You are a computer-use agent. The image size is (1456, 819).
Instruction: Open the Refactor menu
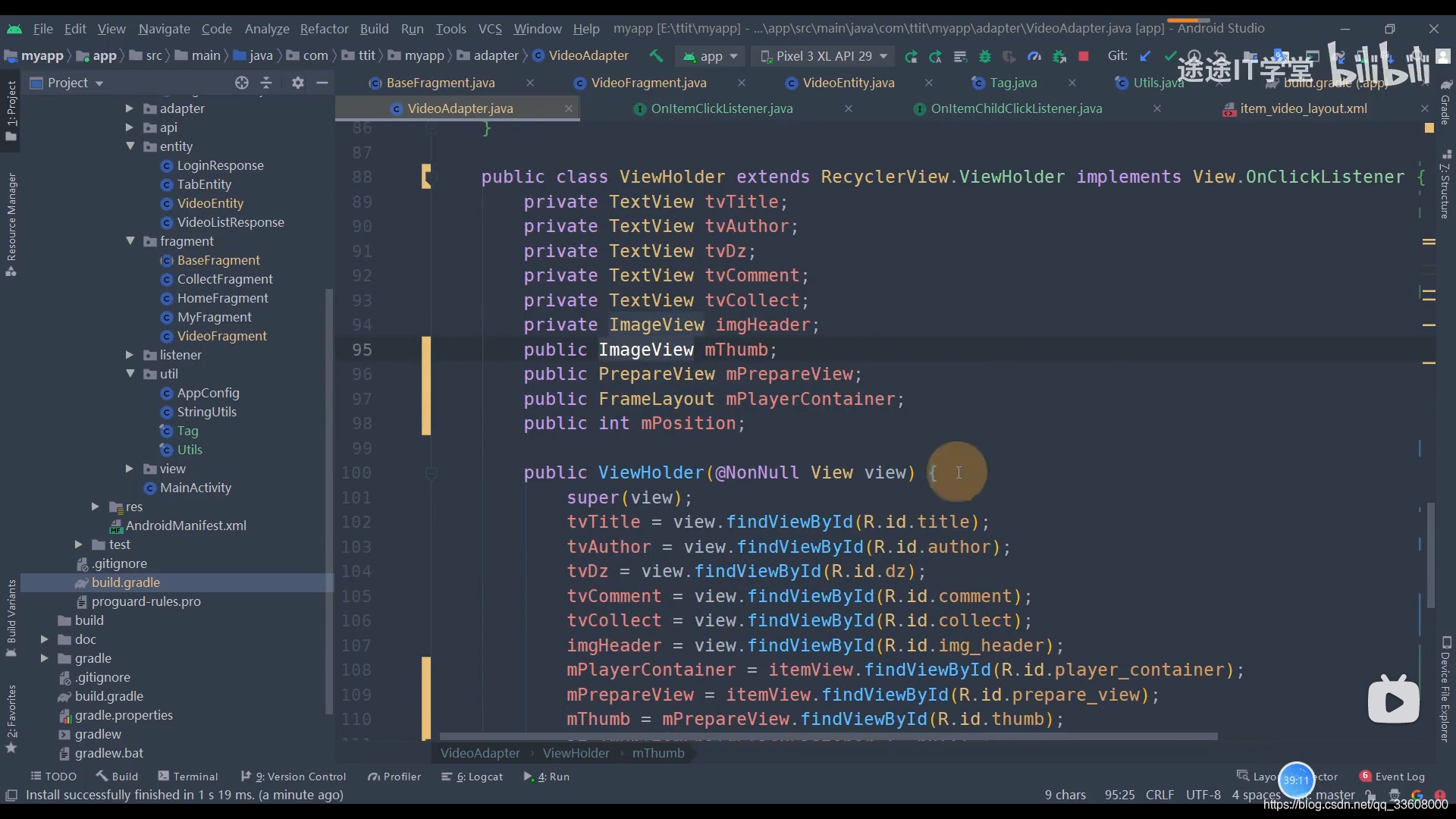324,29
